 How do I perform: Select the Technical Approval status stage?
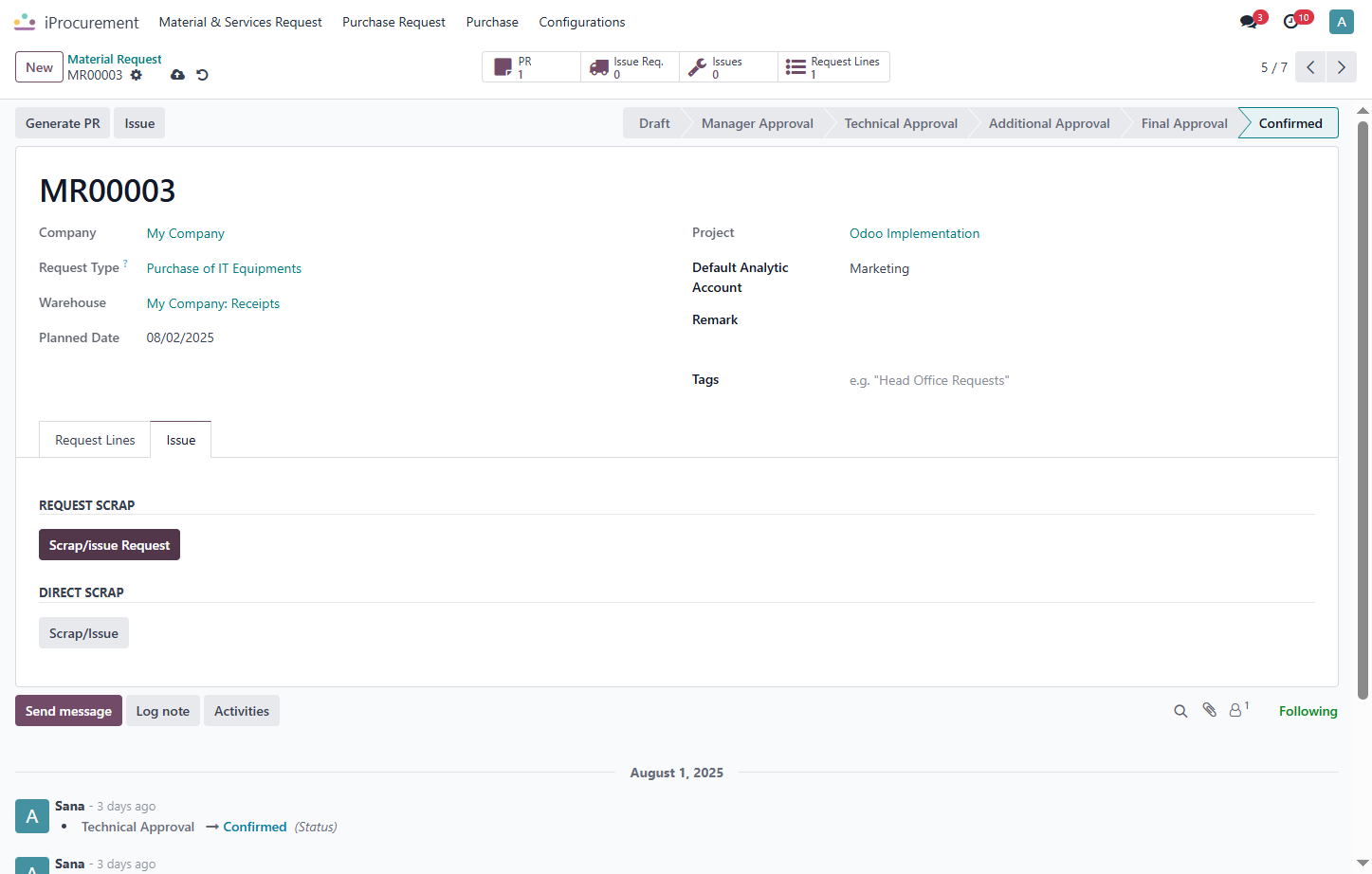(901, 123)
